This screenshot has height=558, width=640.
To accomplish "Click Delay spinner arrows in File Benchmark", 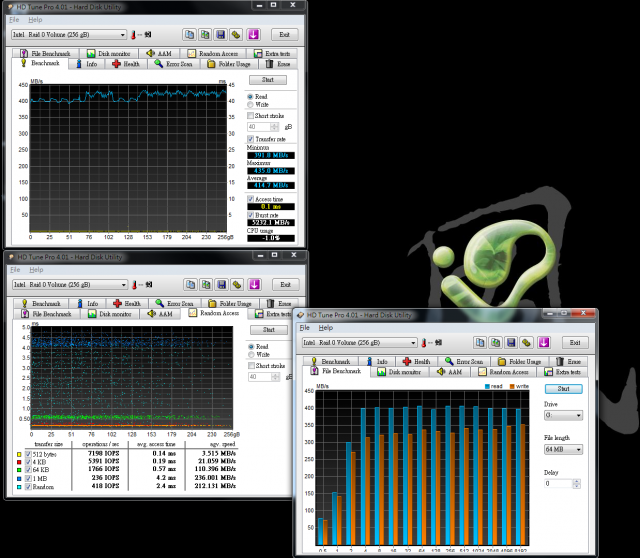I will pyautogui.click(x=576, y=484).
